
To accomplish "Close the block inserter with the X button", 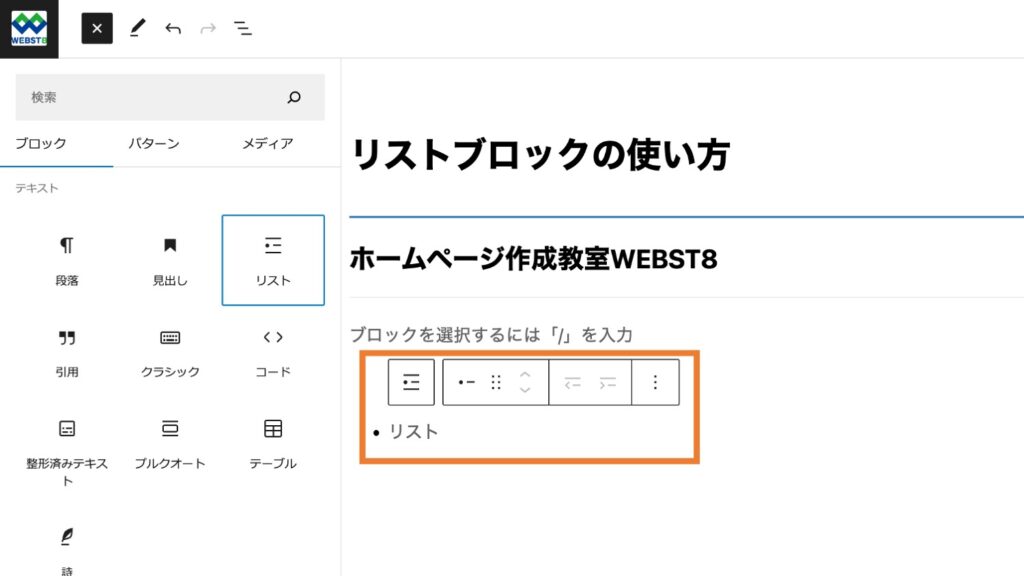I will tap(96, 28).
